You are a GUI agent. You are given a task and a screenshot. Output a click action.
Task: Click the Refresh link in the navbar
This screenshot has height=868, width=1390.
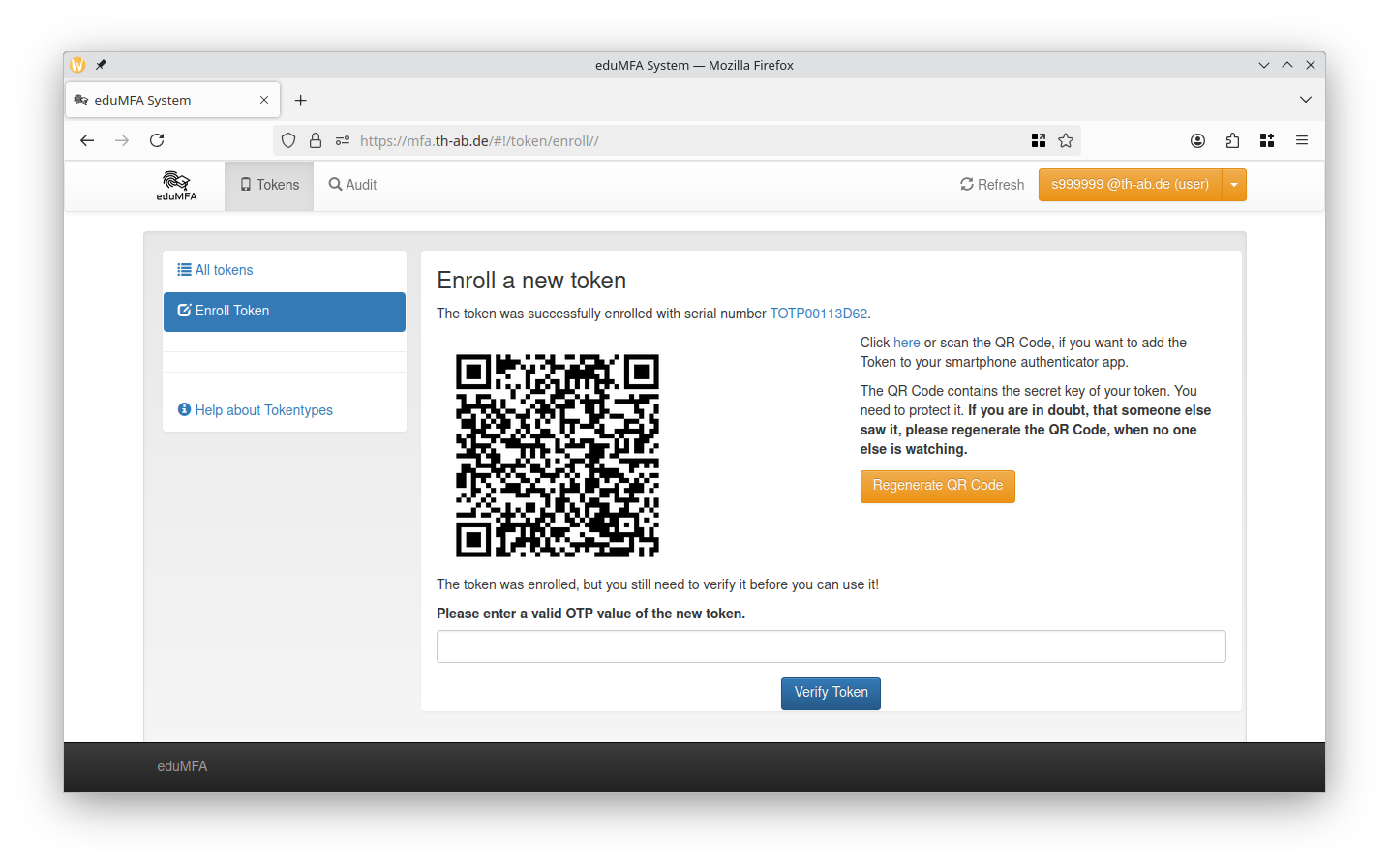click(x=992, y=185)
